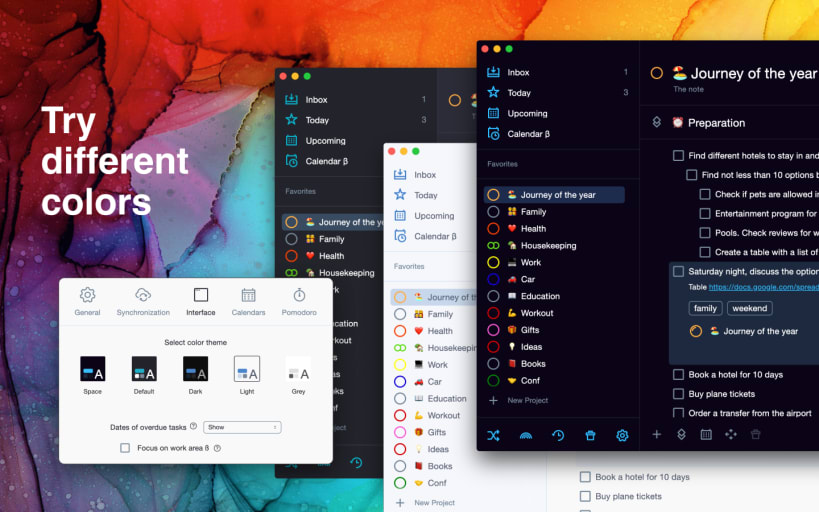This screenshot has height=512, width=819.
Task: Open settings gear in dark window toolbar
Action: click(x=622, y=435)
